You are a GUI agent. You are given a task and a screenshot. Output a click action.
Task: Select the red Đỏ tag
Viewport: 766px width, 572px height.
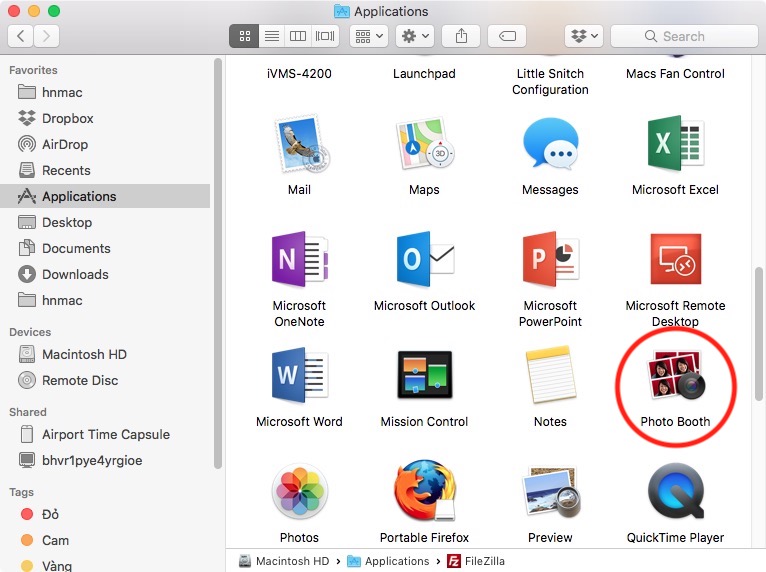coord(105,514)
